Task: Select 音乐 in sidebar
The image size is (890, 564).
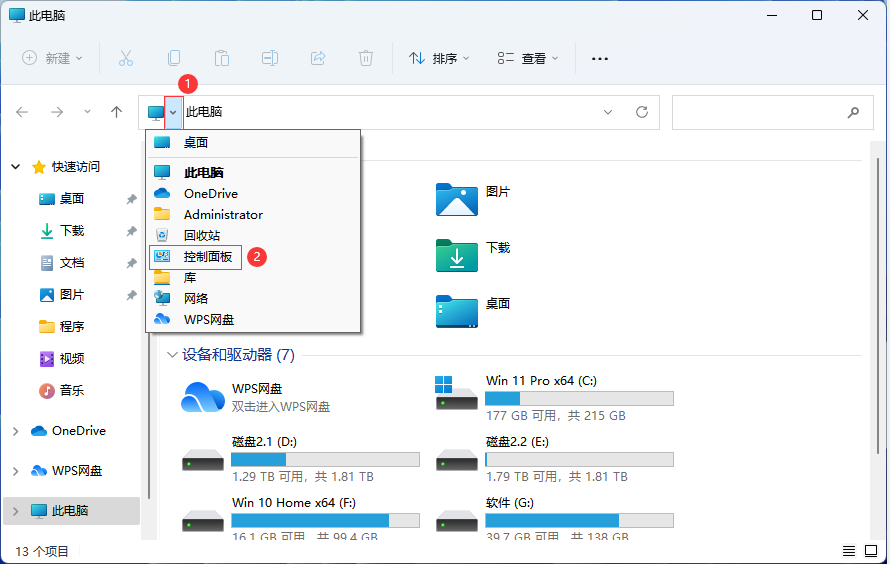Action: click(x=72, y=390)
